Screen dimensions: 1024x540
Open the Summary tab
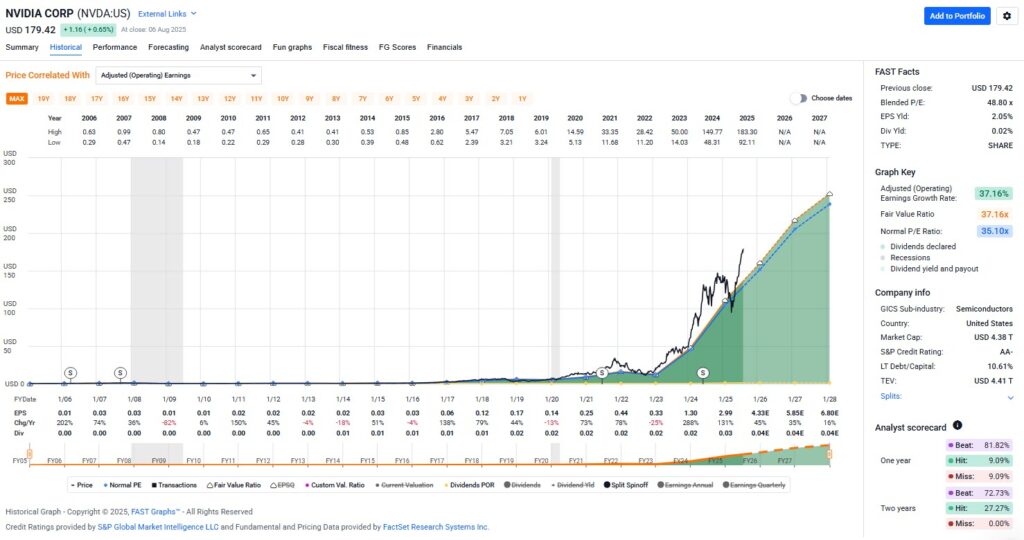click(x=22, y=47)
